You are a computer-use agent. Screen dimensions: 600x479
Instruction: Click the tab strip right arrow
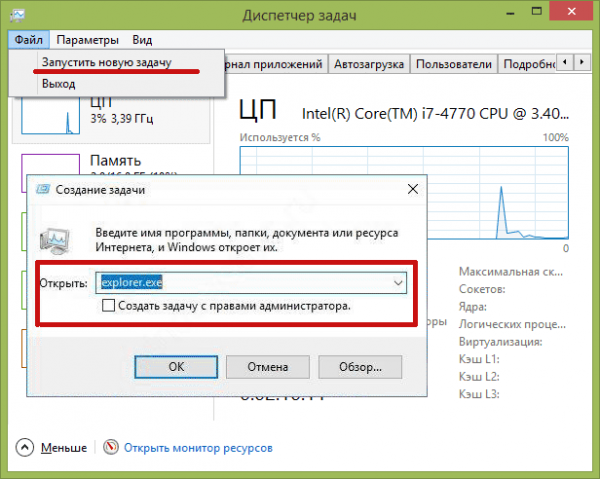point(582,62)
